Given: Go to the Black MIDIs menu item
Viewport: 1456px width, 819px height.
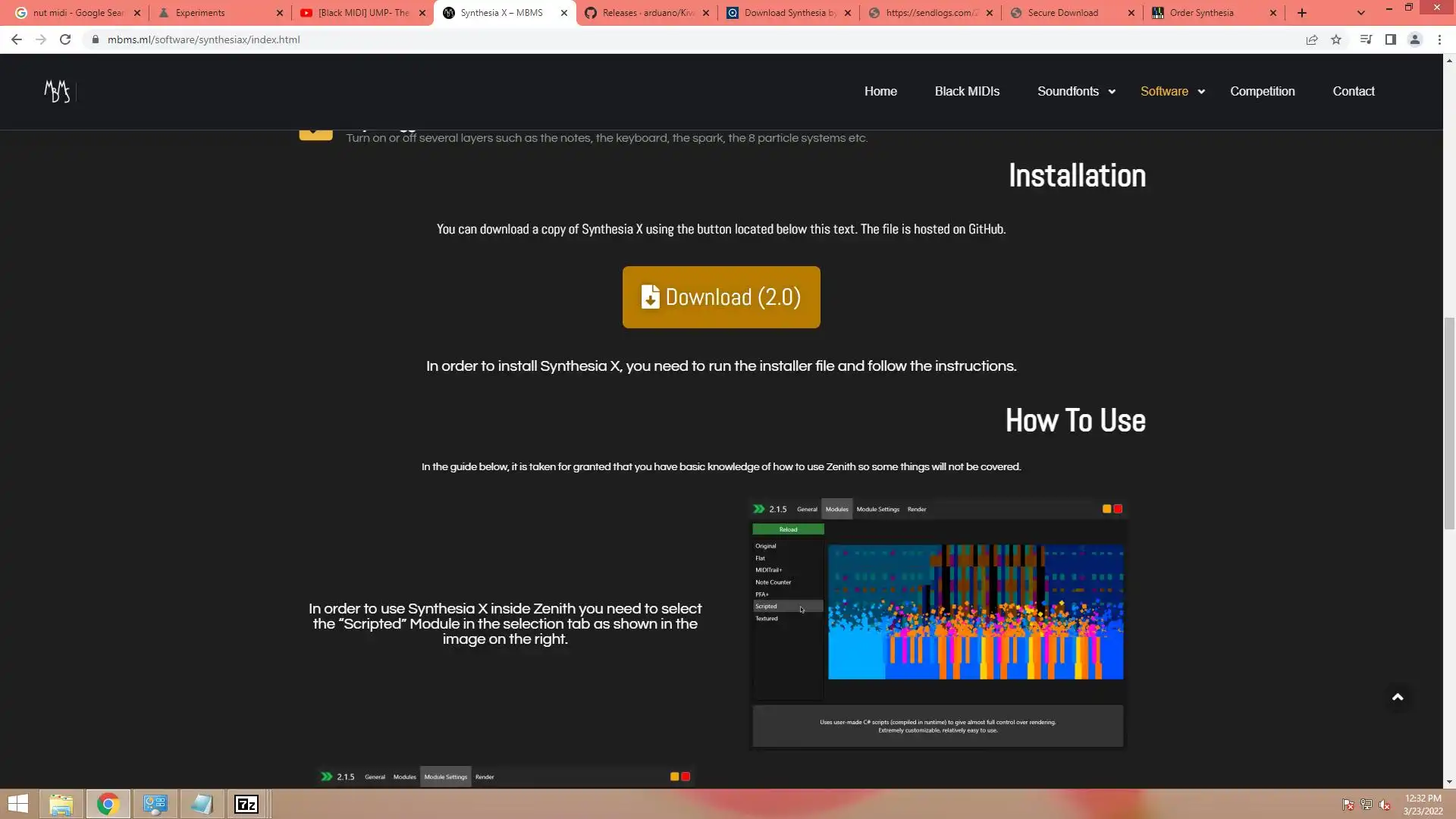Looking at the screenshot, I should coord(967,91).
